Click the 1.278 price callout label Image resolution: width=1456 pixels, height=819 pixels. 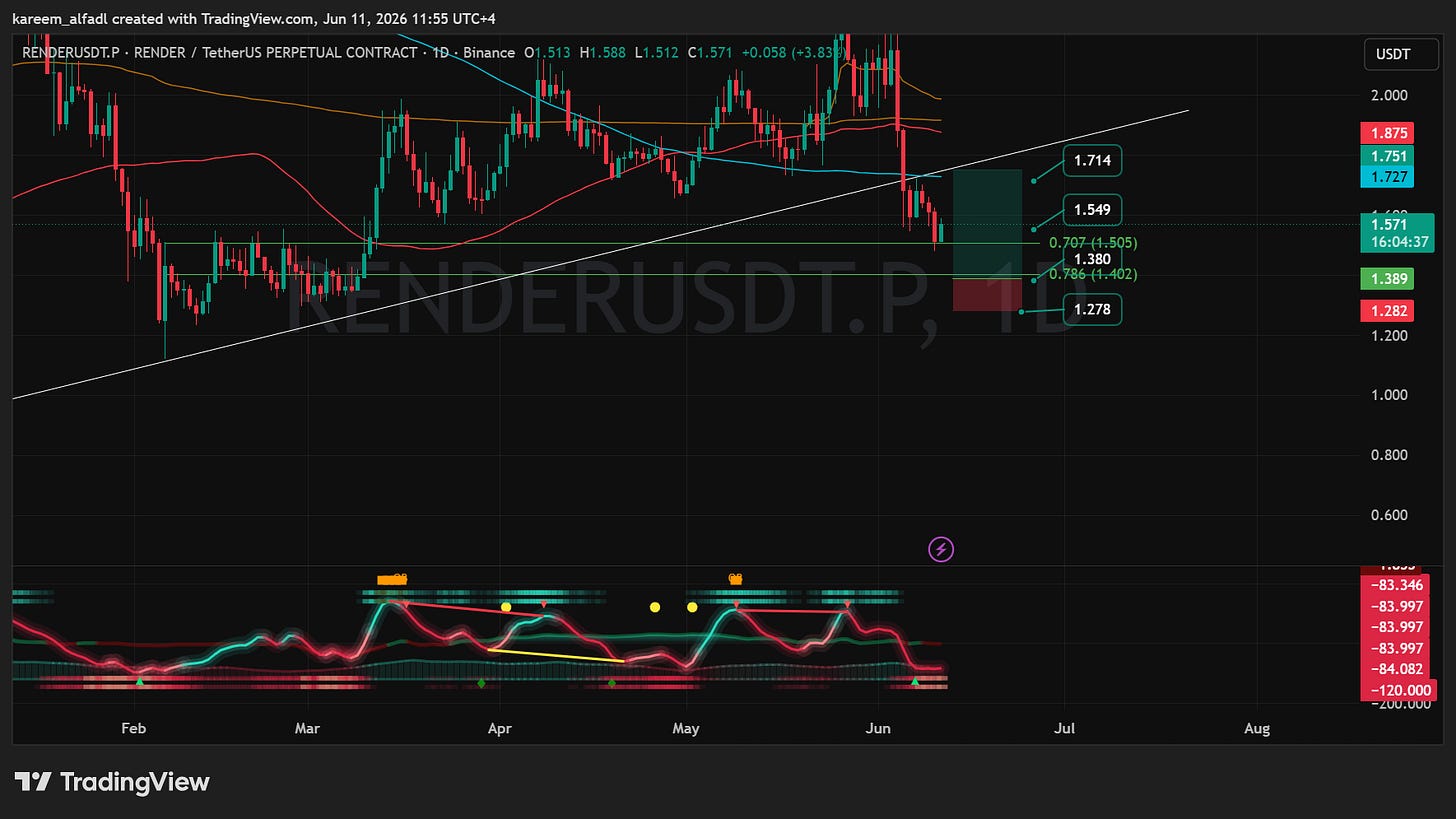[1092, 309]
